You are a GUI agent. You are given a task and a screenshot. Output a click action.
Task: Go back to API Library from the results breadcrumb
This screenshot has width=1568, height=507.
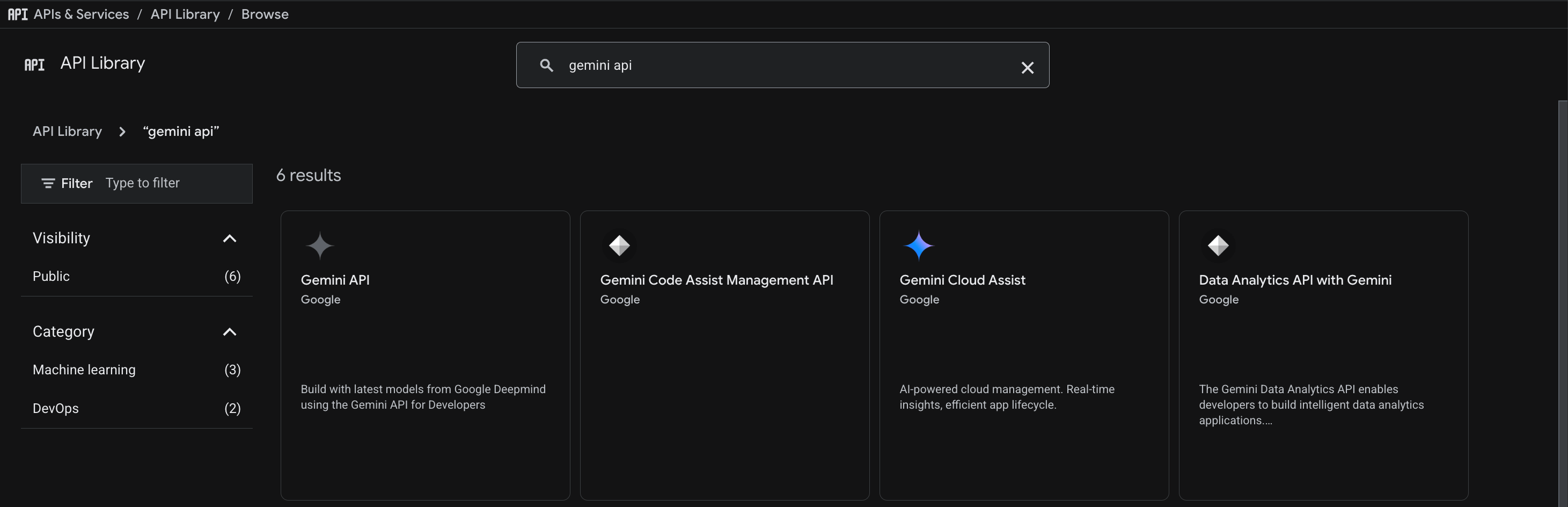click(68, 132)
